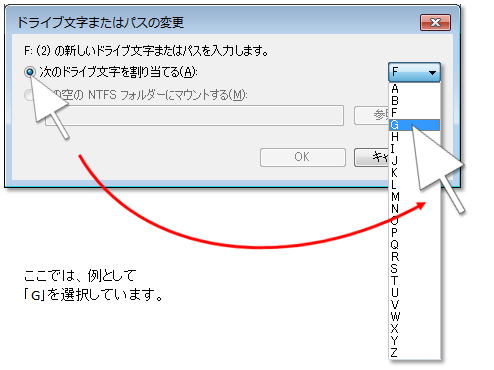Screen dimensions: 494x370
Task: Choose drive letter F from the list
Action: tap(415, 113)
